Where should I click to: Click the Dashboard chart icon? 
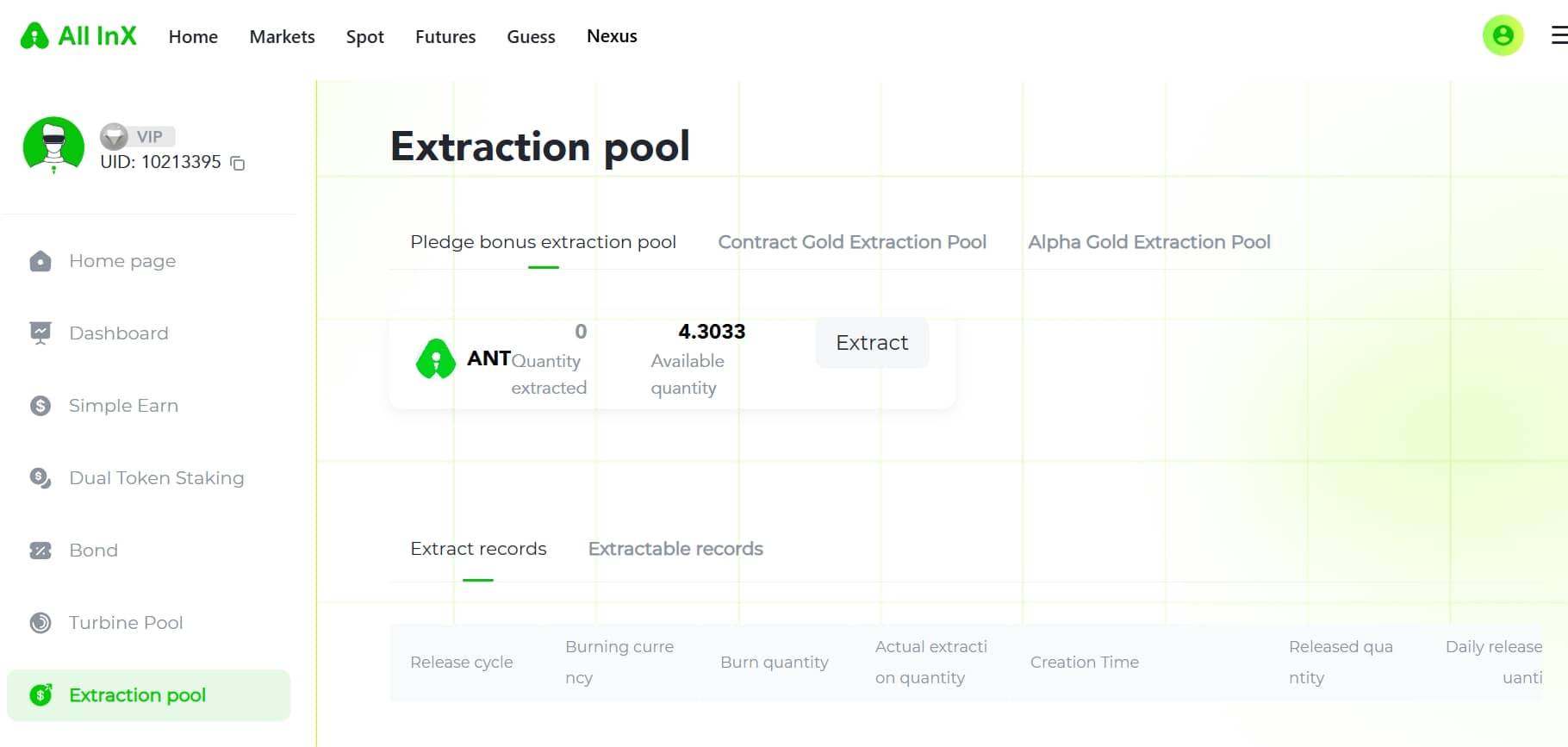pos(40,333)
